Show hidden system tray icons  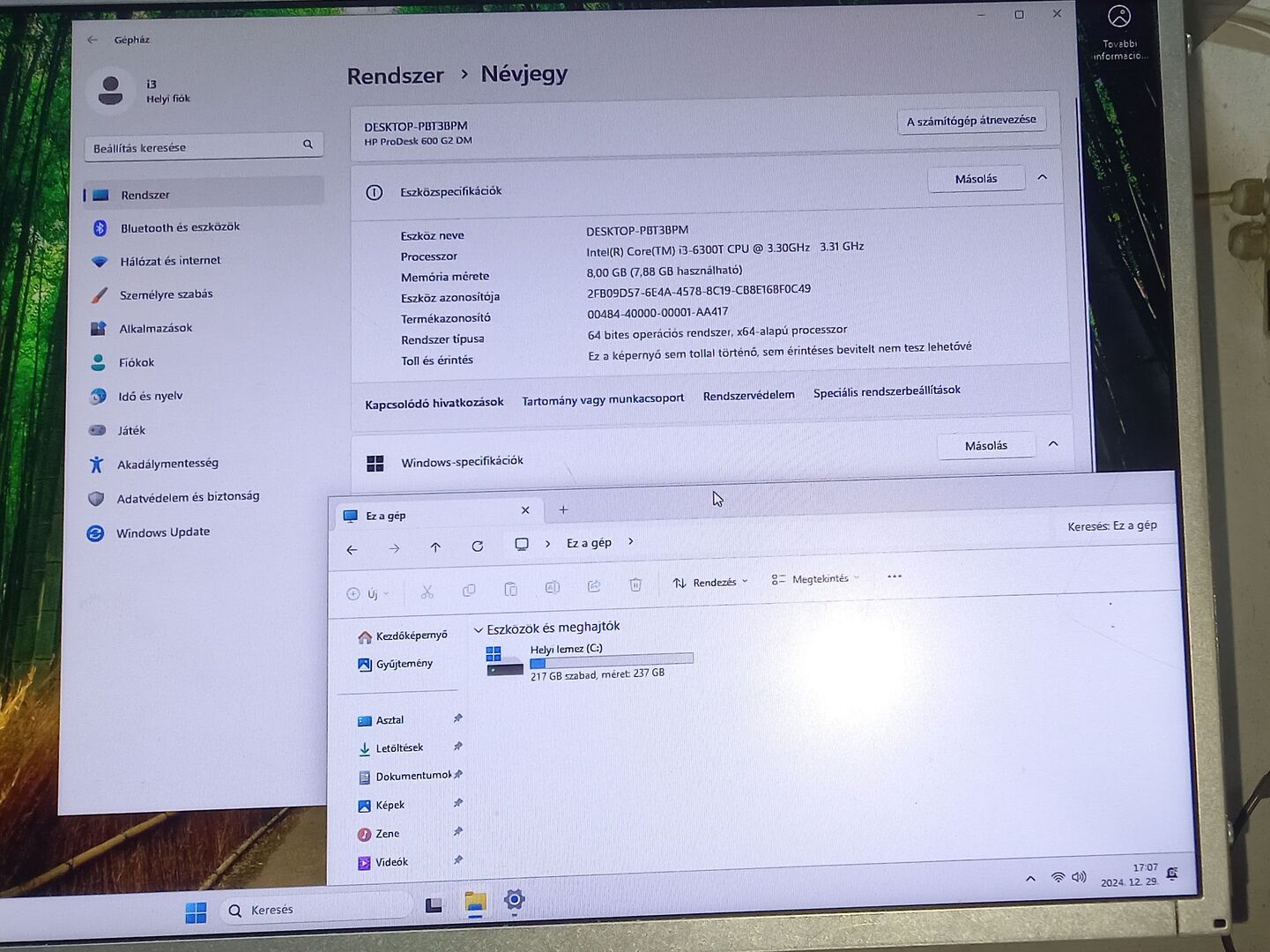[1030, 879]
